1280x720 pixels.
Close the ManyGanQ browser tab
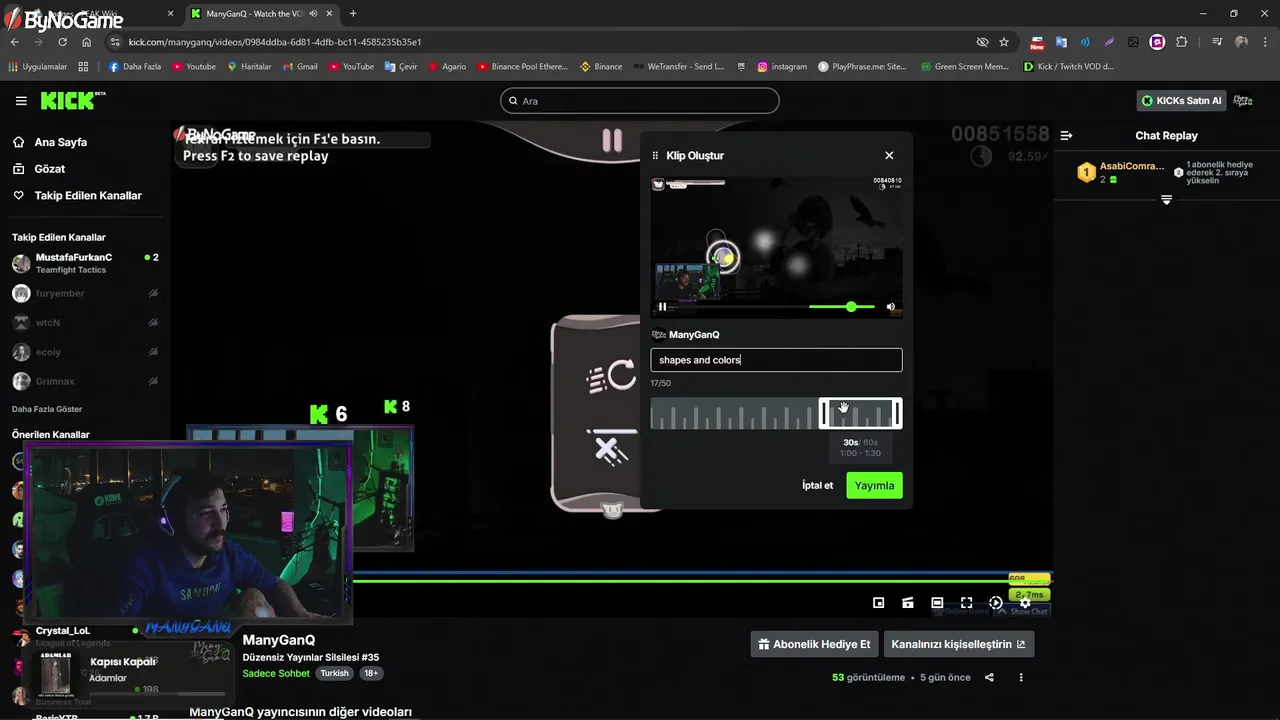[x=330, y=14]
